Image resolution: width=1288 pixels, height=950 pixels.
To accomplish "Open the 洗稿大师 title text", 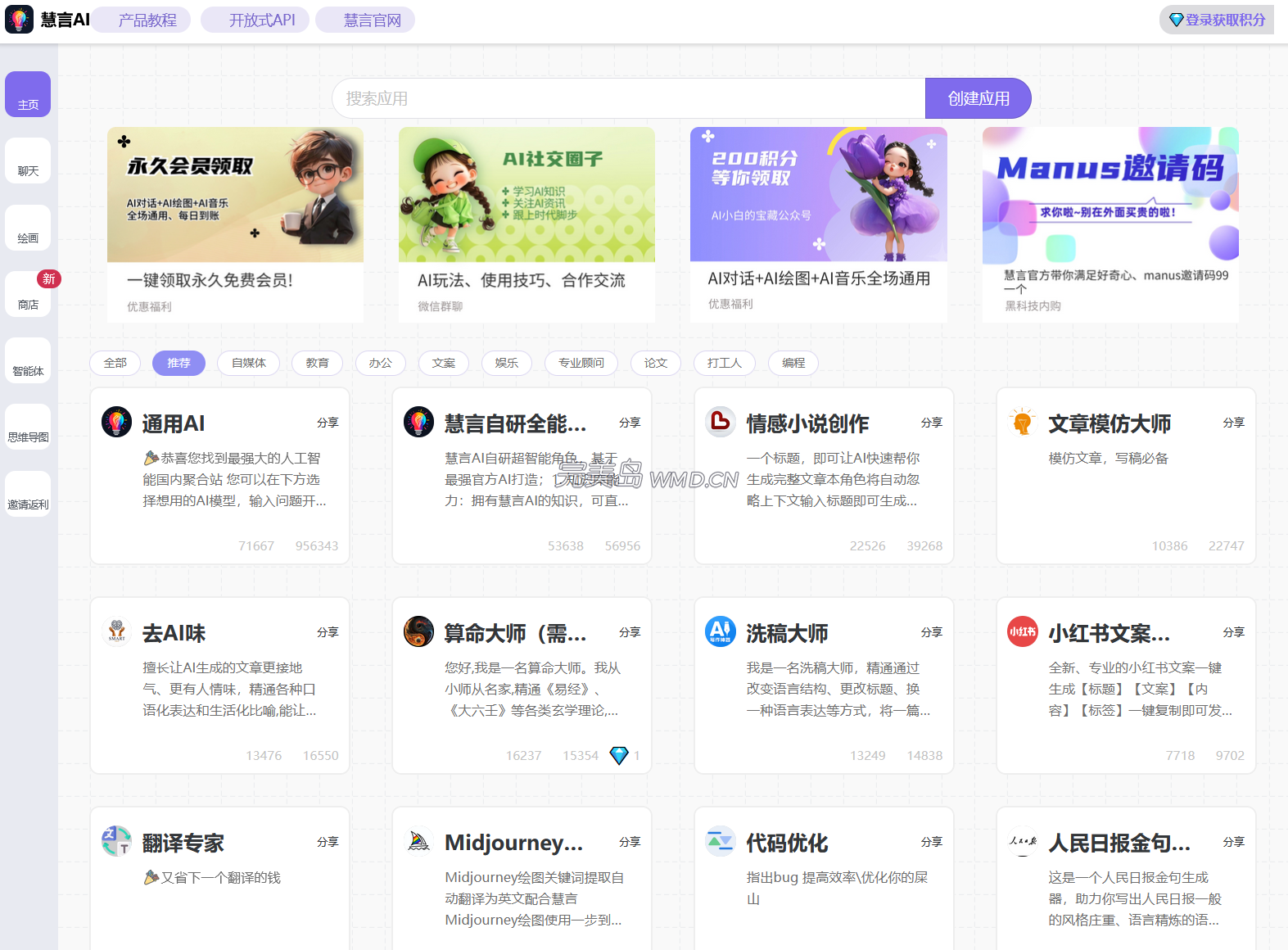I will [787, 633].
